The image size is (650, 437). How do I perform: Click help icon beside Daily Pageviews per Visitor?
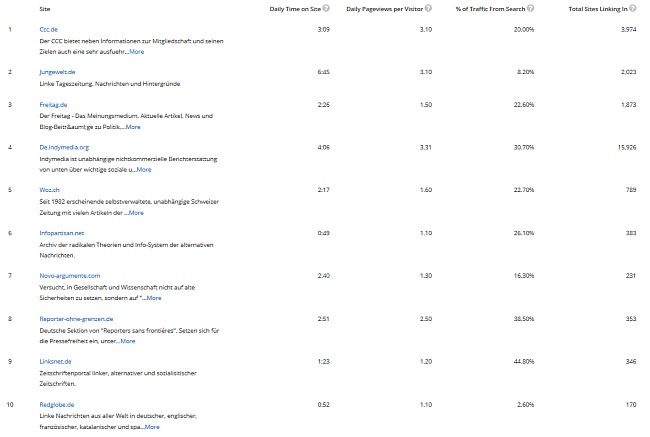tap(427, 8)
